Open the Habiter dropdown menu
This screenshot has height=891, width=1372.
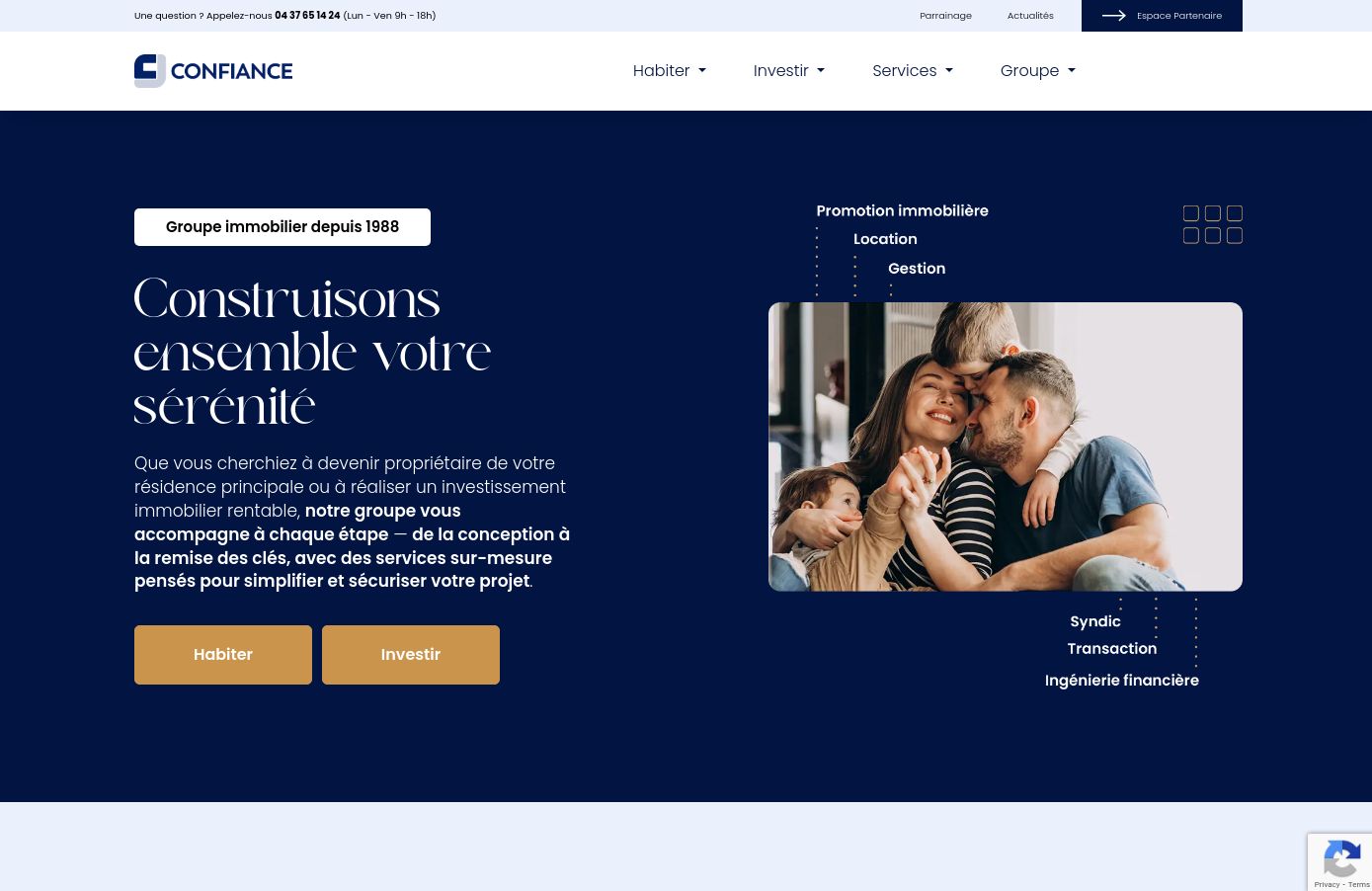670,71
